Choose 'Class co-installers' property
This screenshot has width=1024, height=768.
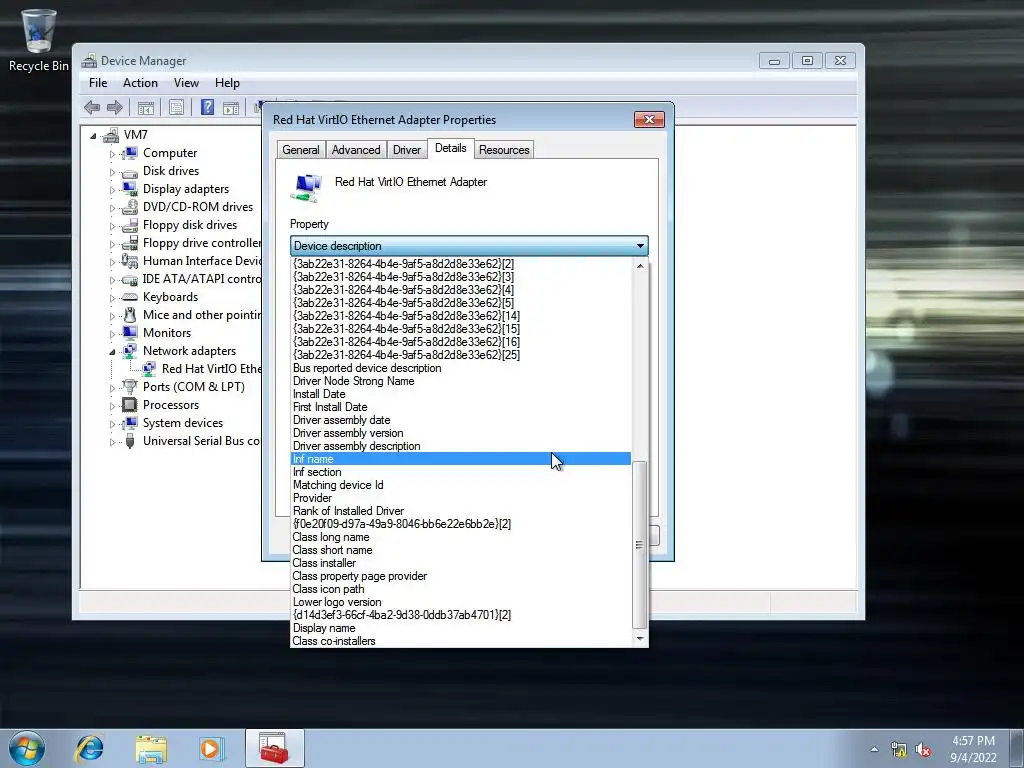coord(461,641)
